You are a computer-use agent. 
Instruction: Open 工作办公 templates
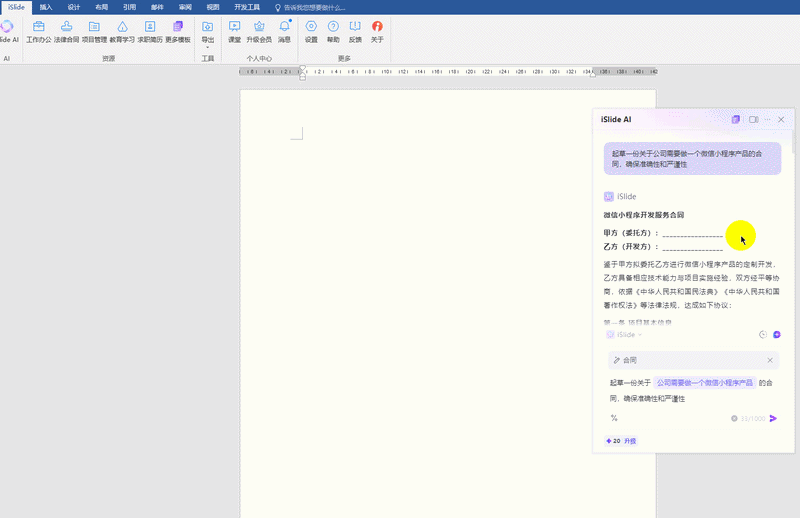click(39, 32)
